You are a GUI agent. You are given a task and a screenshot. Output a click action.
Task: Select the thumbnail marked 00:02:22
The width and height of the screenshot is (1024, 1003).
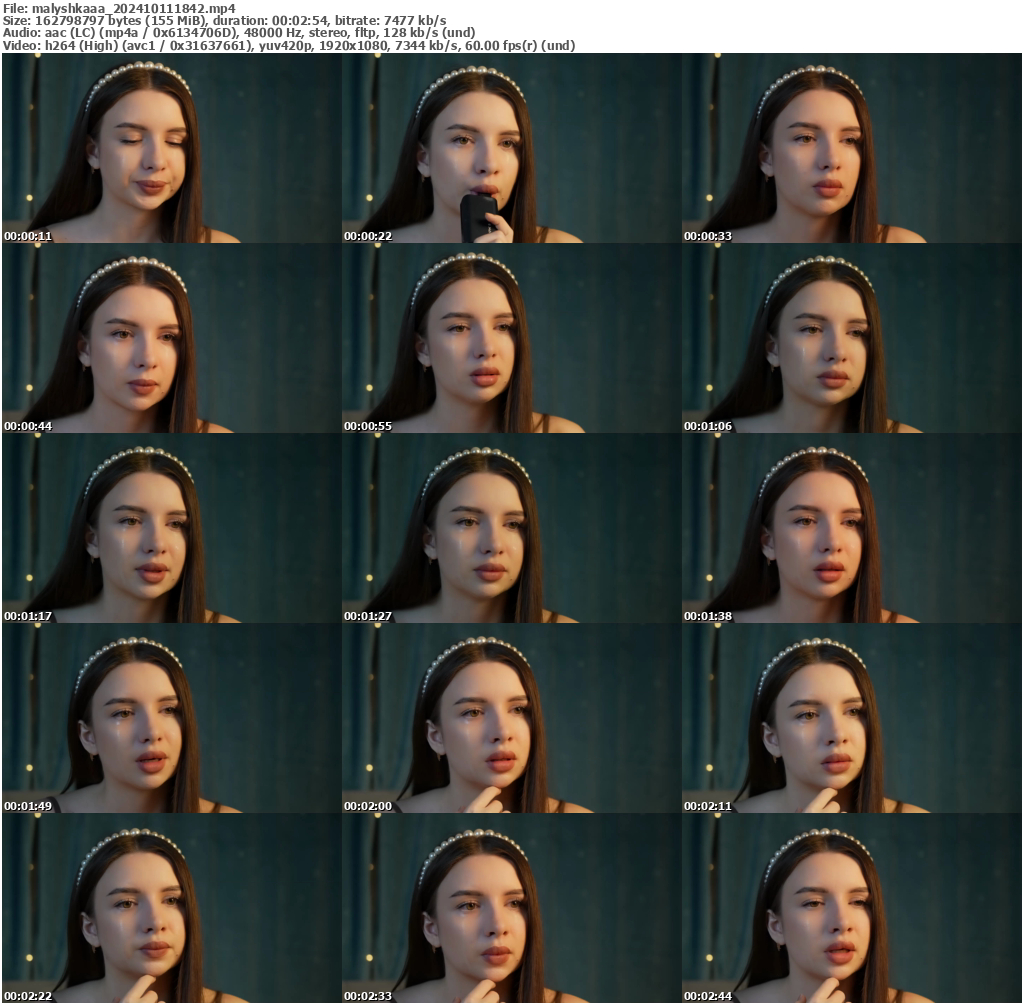pyautogui.click(x=171, y=908)
